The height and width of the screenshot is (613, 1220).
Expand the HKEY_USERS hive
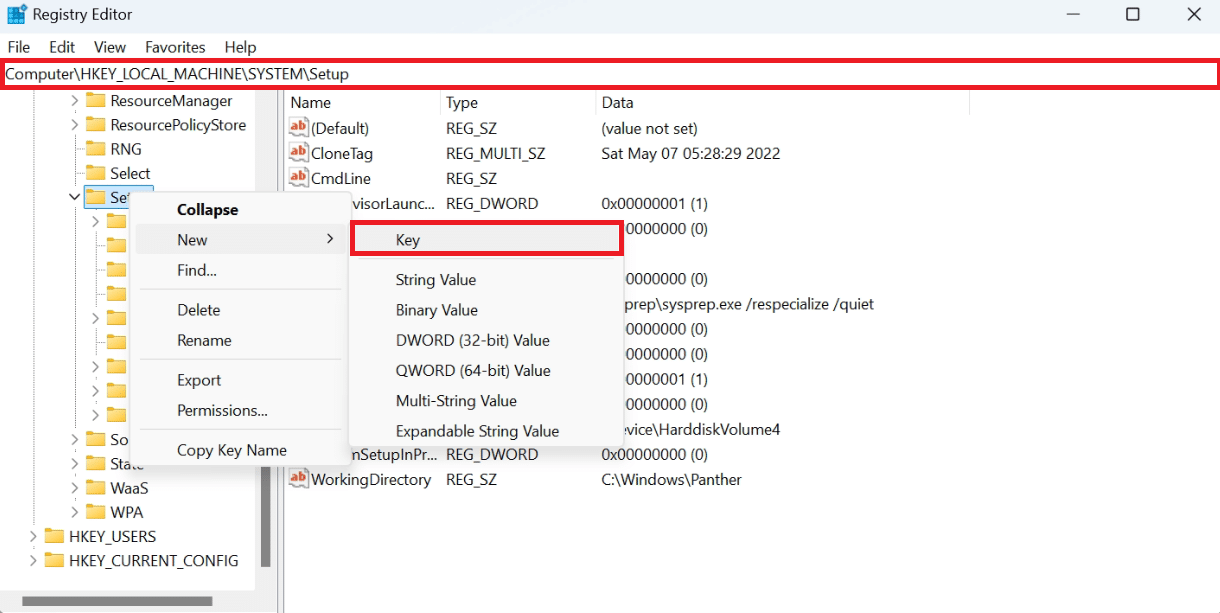coord(33,536)
